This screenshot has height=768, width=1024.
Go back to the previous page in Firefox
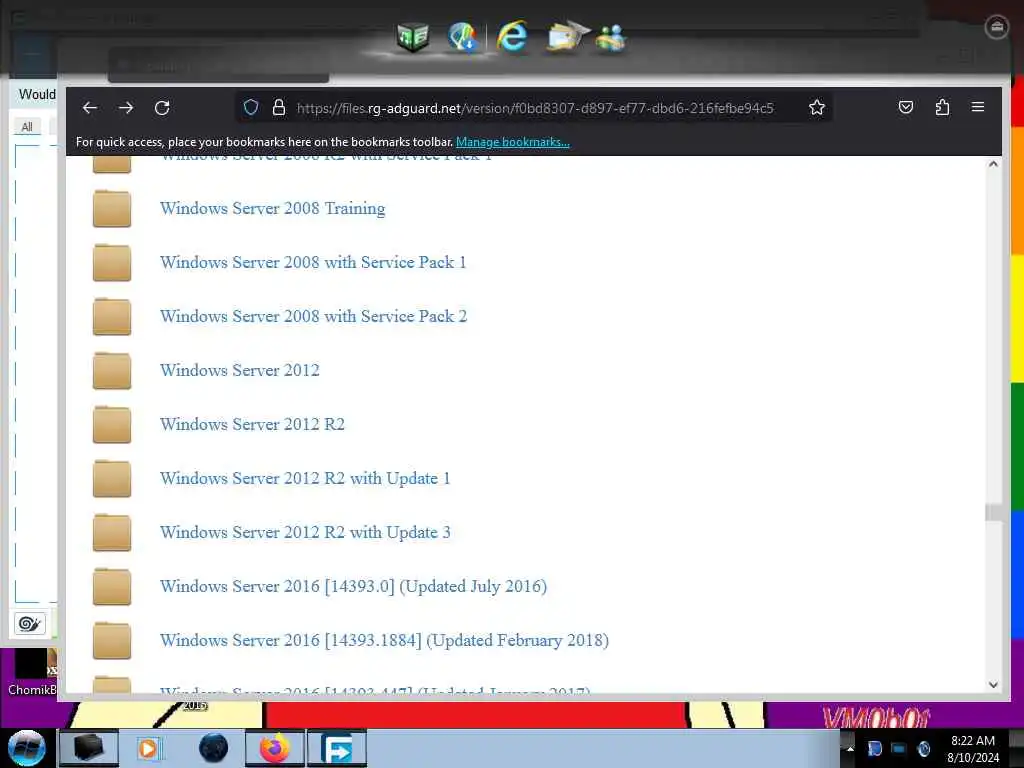(89, 108)
